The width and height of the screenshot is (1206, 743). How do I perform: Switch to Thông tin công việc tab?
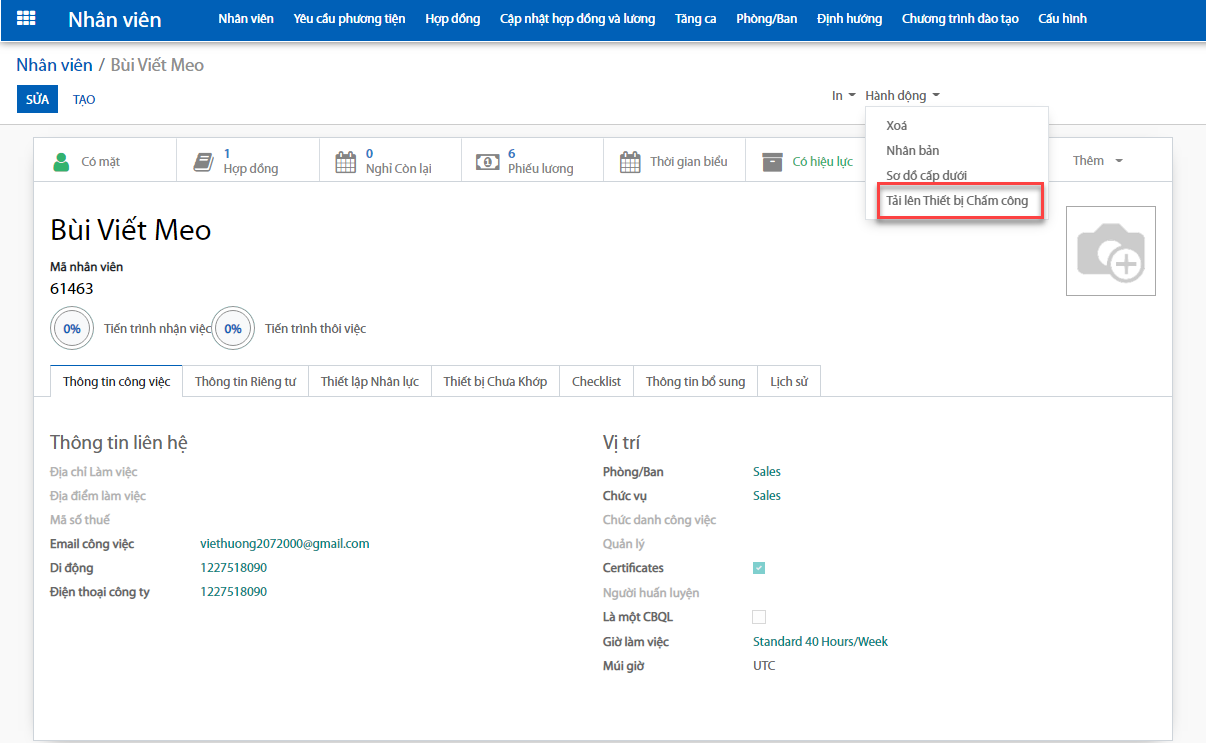(x=116, y=381)
